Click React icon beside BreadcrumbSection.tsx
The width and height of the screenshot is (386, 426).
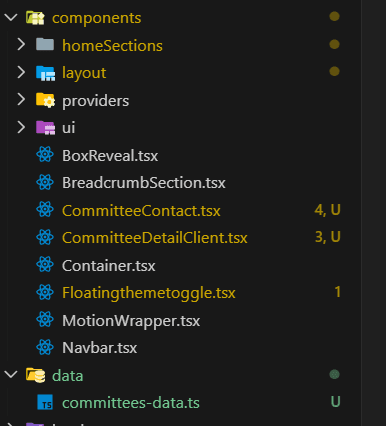click(x=45, y=182)
